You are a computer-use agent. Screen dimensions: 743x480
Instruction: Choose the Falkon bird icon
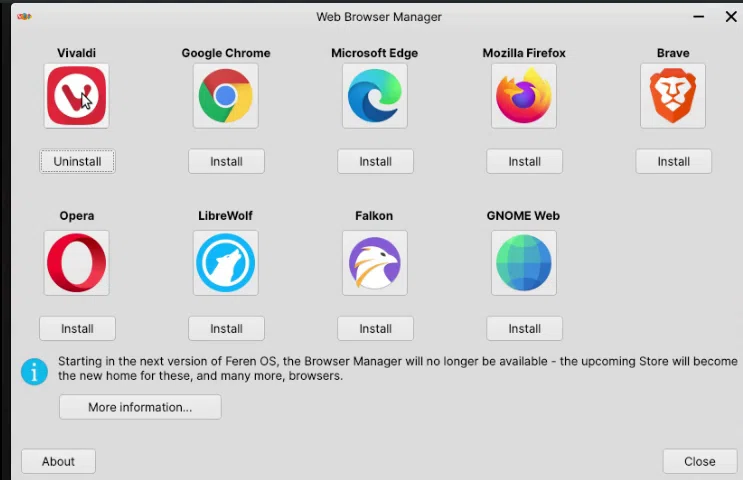click(x=375, y=263)
